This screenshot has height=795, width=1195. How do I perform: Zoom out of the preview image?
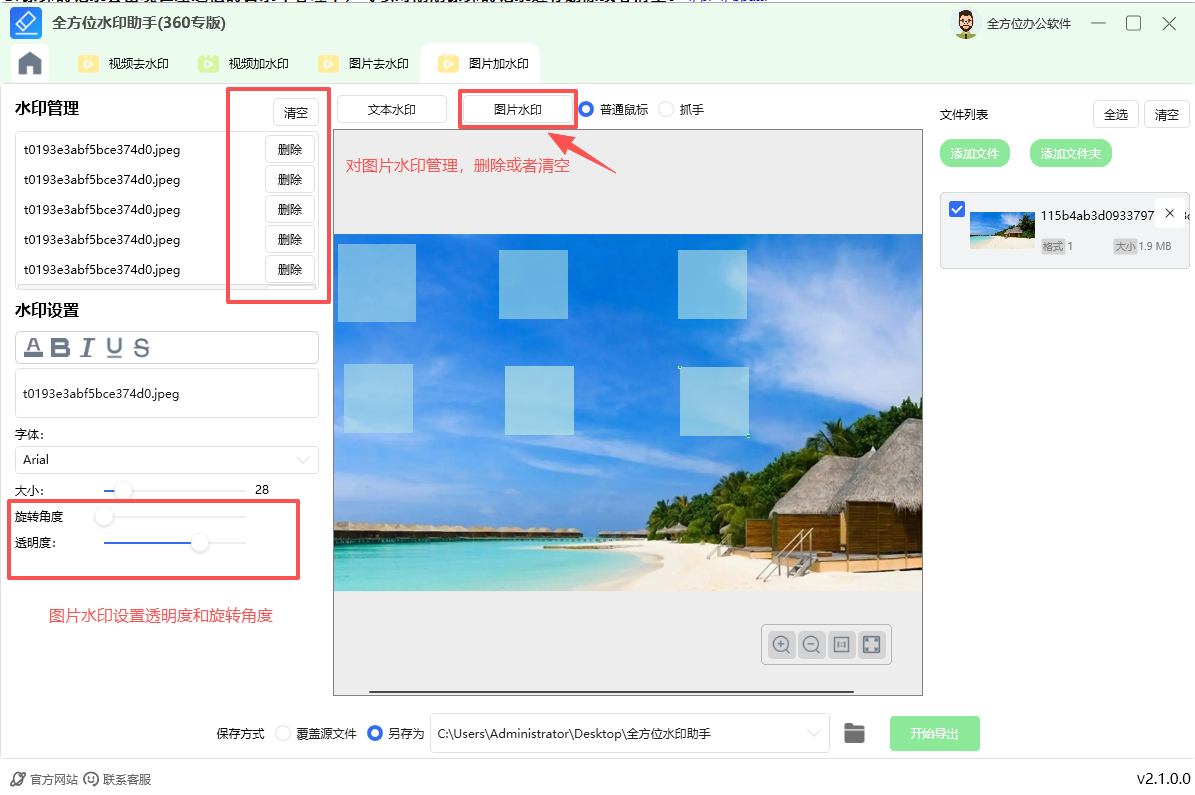[811, 644]
